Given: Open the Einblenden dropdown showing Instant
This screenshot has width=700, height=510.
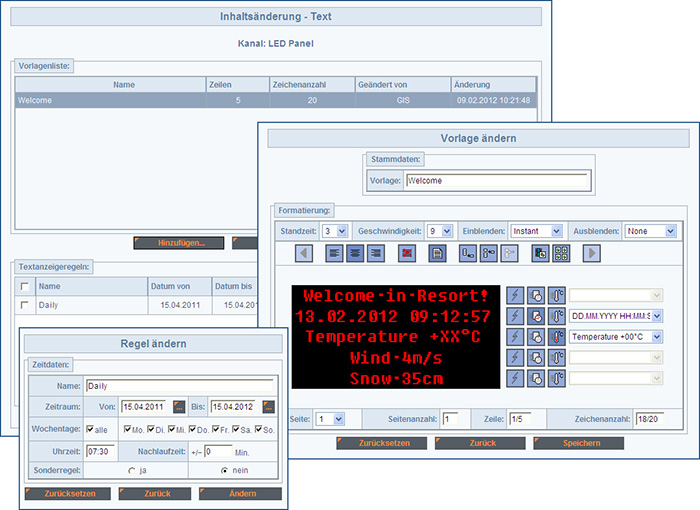Looking at the screenshot, I should pyautogui.click(x=537, y=231).
